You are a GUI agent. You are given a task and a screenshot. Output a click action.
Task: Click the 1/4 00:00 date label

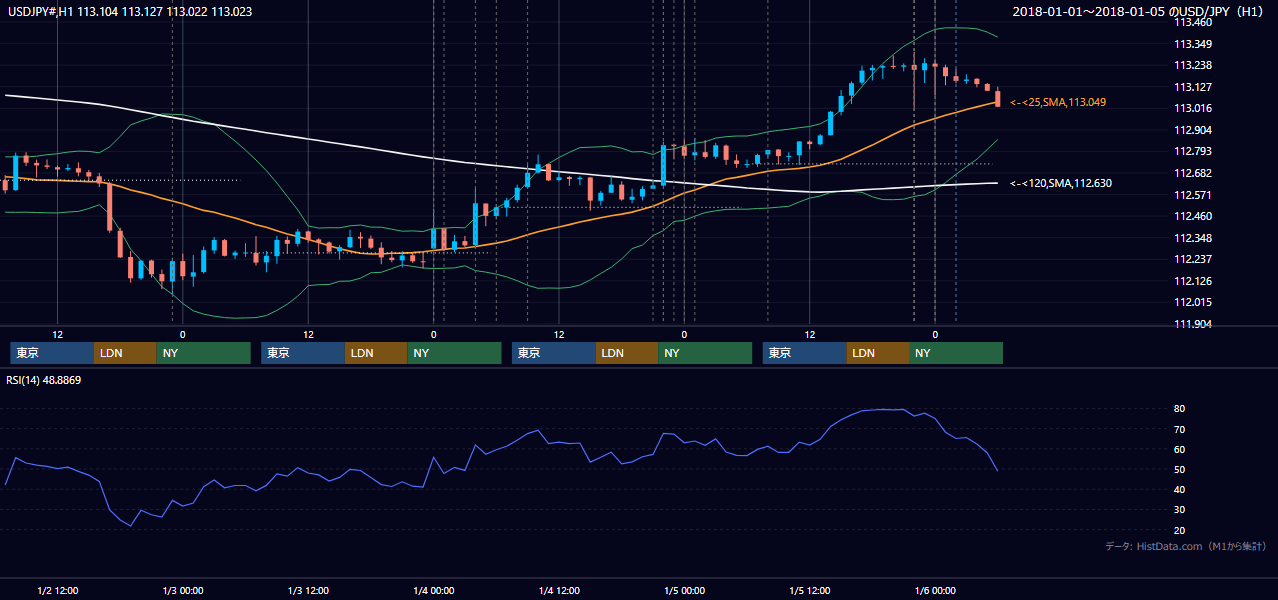434,591
